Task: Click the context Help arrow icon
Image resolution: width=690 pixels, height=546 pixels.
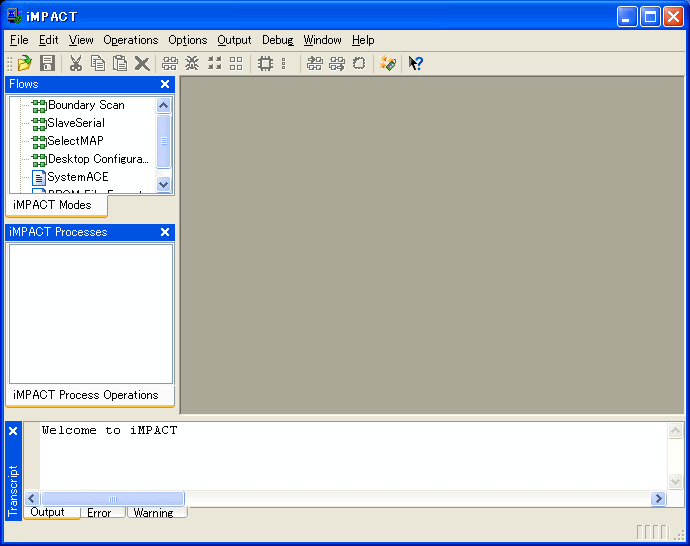Action: click(415, 64)
